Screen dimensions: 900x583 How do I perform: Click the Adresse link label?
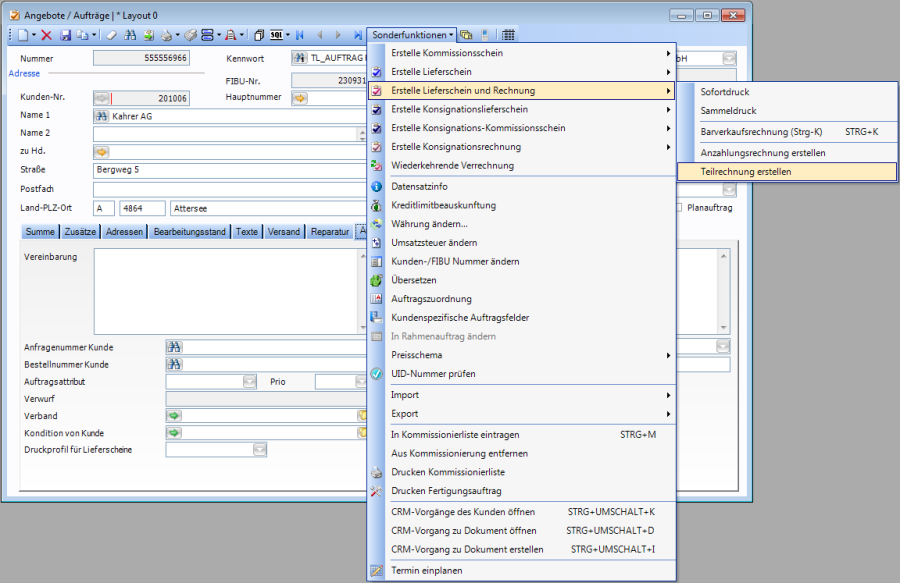point(24,73)
